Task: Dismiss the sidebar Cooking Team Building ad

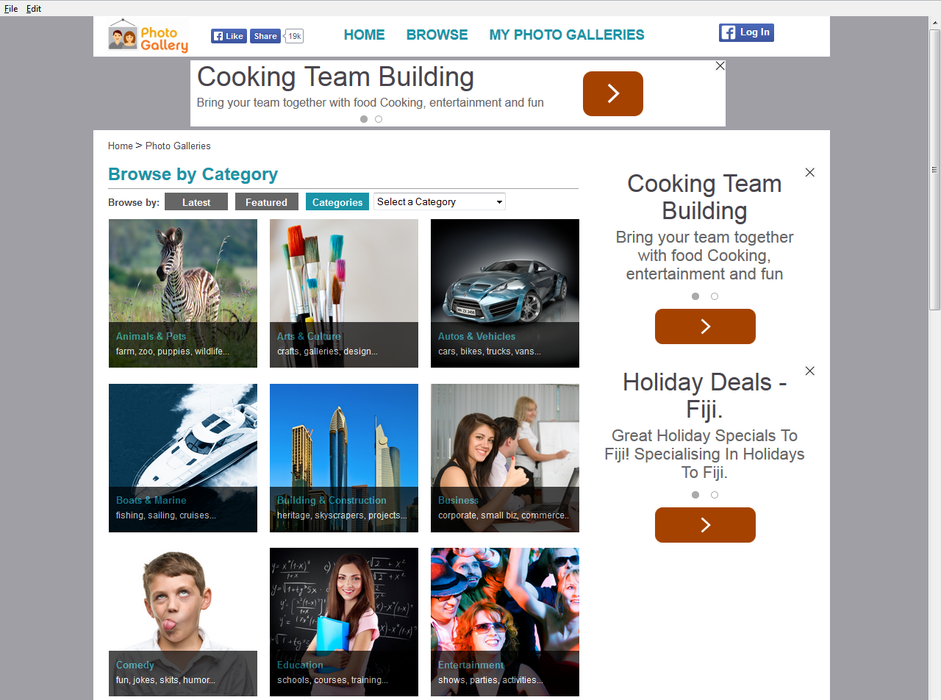Action: [810, 173]
